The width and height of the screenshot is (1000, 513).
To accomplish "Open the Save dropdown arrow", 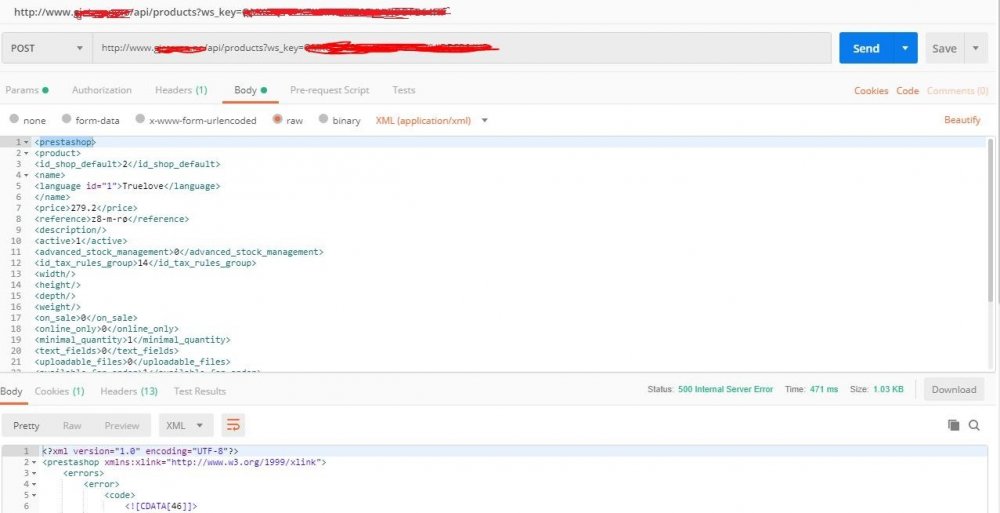I will click(975, 48).
